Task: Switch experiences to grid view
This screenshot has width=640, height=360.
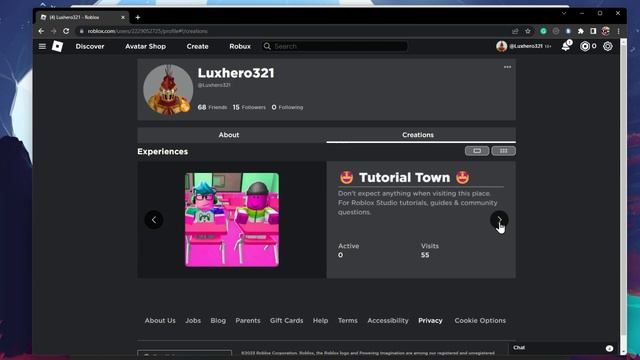Action: coord(504,151)
